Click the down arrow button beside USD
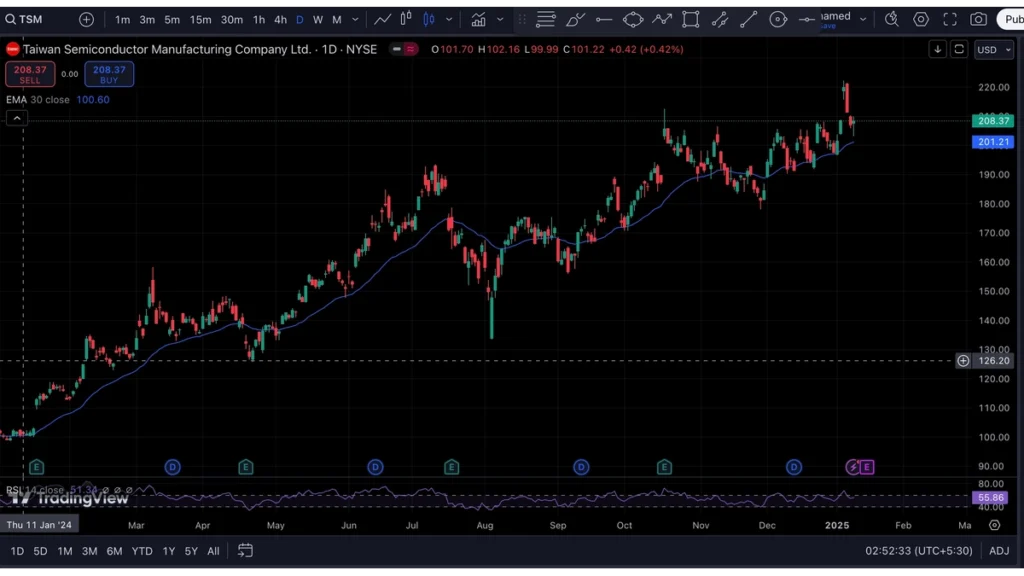The image size is (1024, 576). [938, 50]
